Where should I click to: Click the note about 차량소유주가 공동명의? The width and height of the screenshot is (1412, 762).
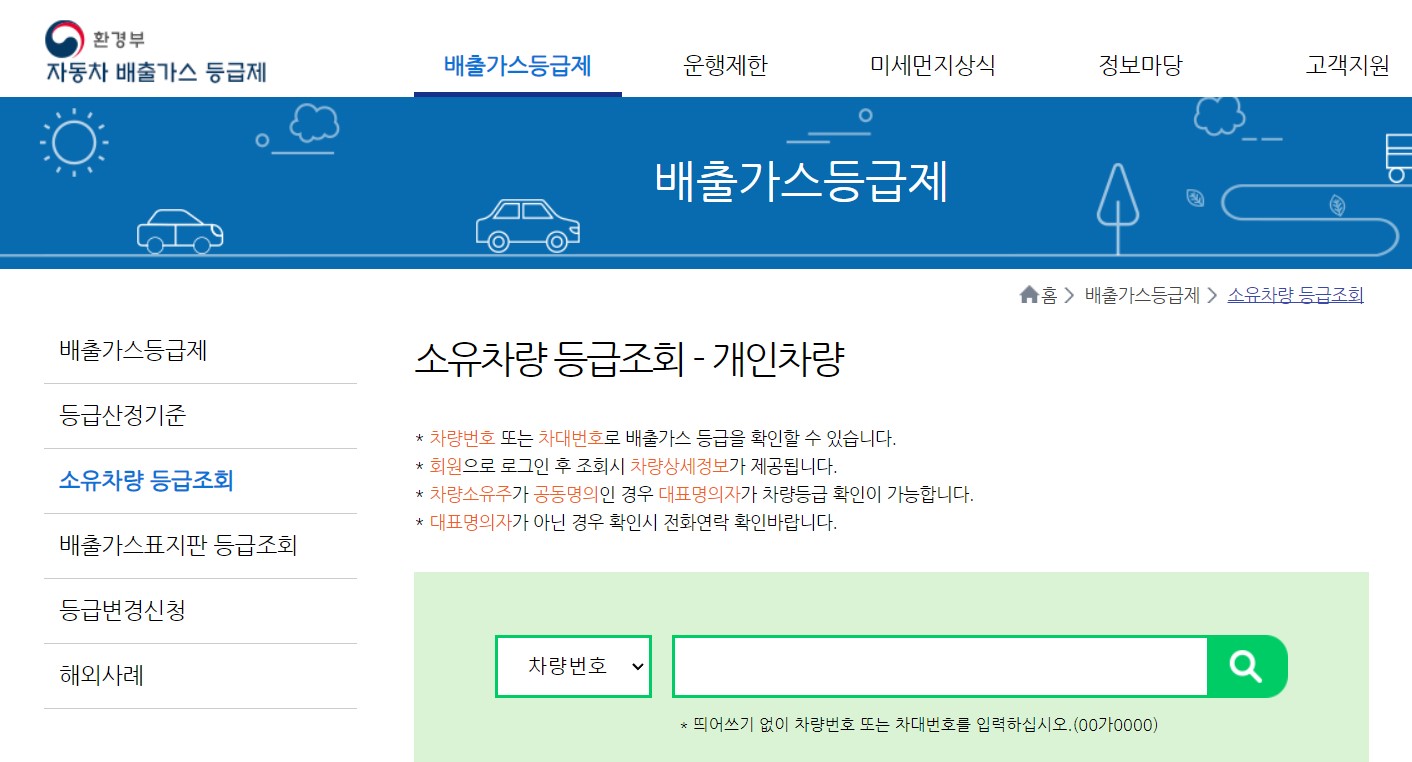point(694,494)
